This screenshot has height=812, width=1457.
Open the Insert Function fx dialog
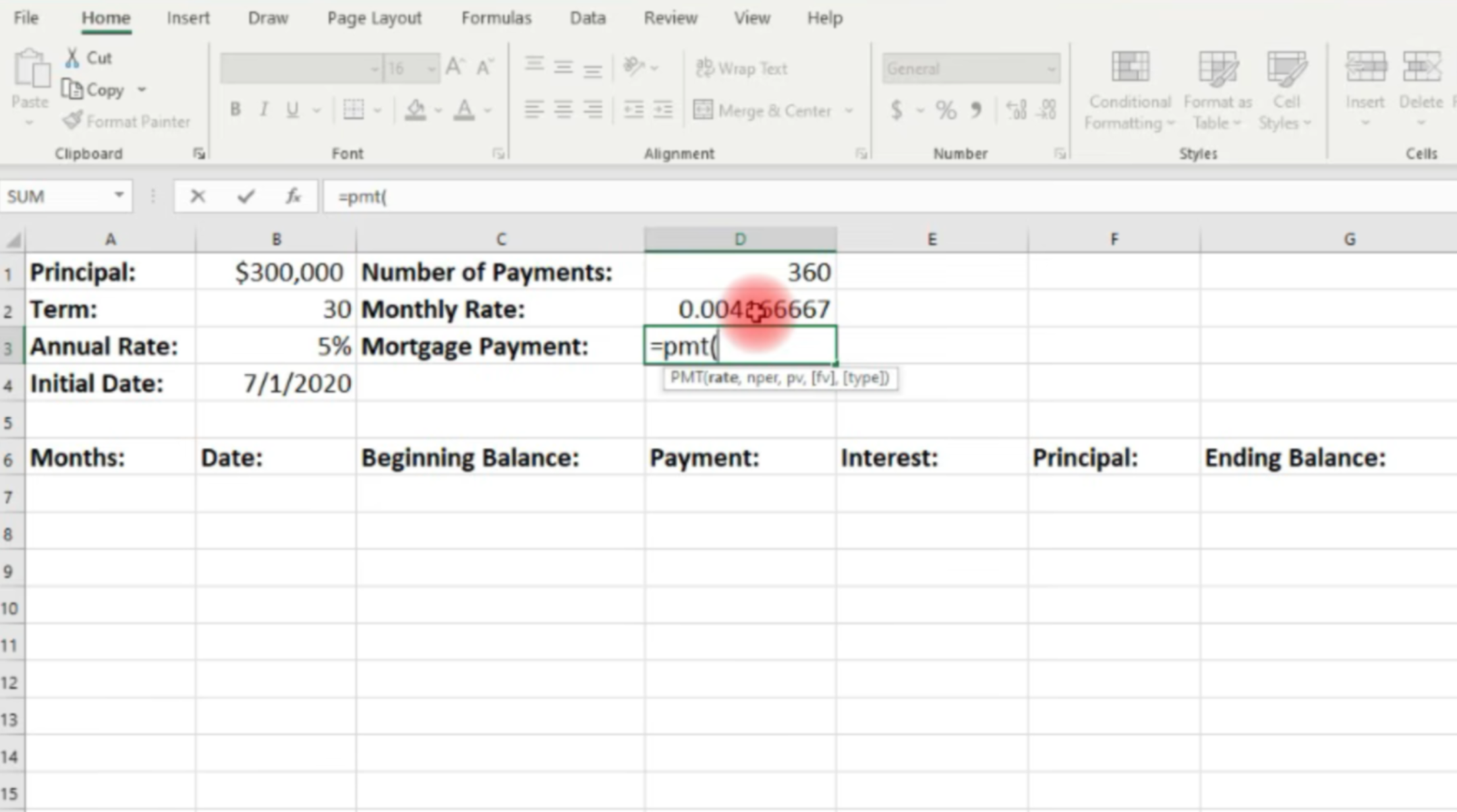(293, 196)
